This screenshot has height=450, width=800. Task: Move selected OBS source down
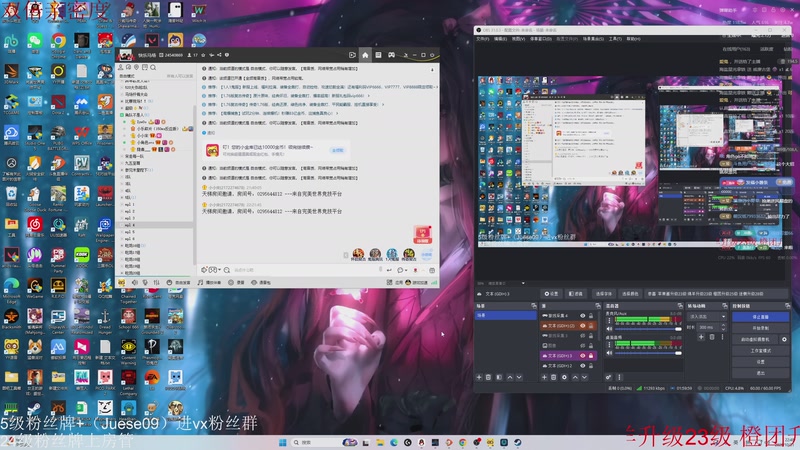coord(585,378)
